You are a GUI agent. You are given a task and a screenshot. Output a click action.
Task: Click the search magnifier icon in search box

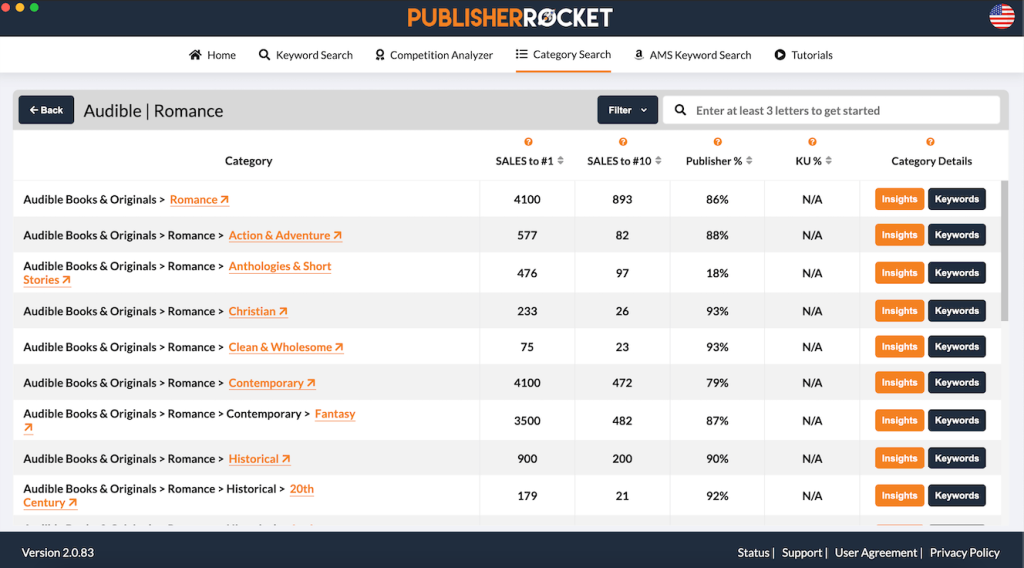click(x=680, y=110)
